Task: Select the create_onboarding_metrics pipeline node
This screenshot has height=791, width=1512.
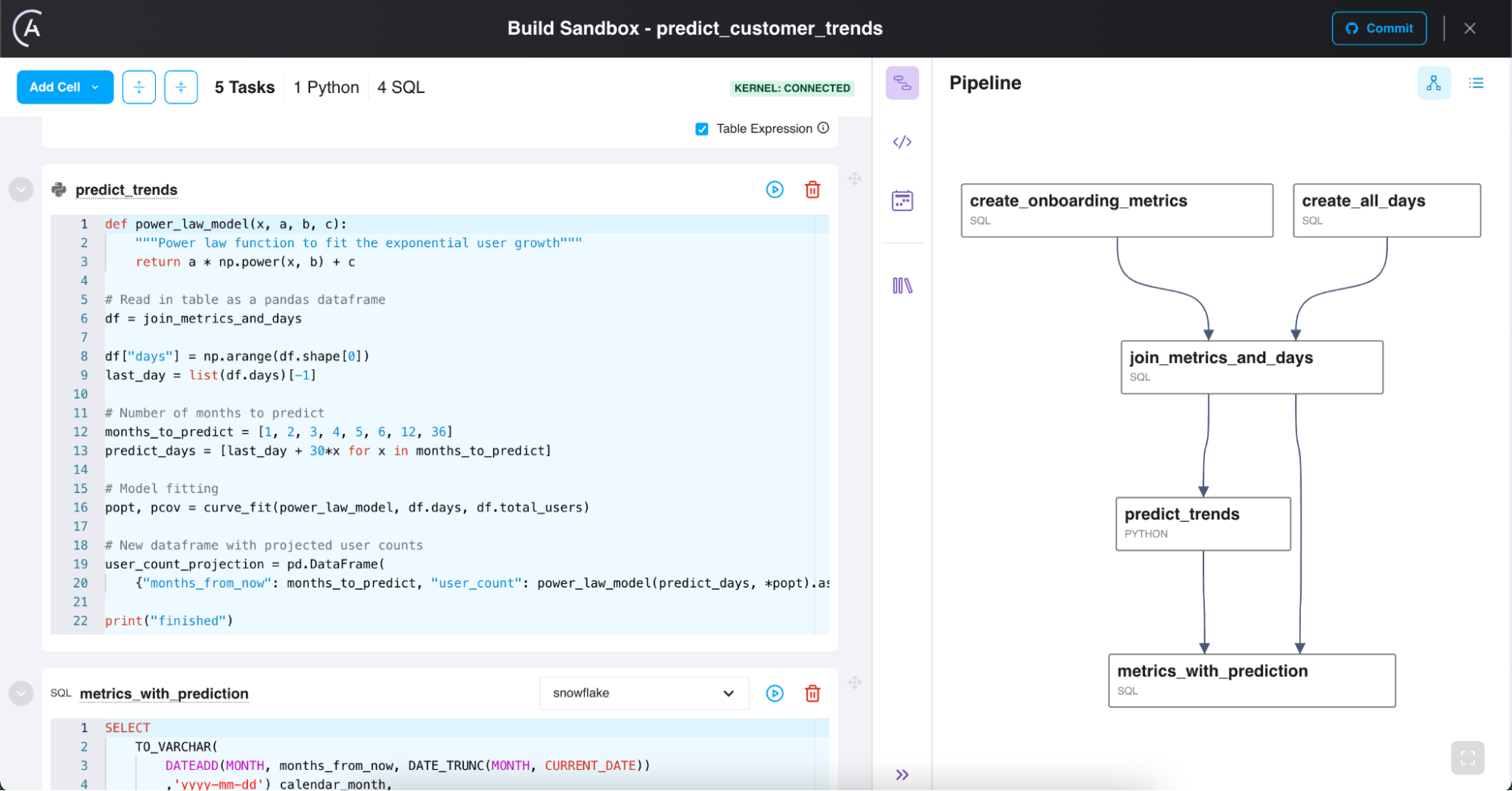Action: pos(1116,210)
